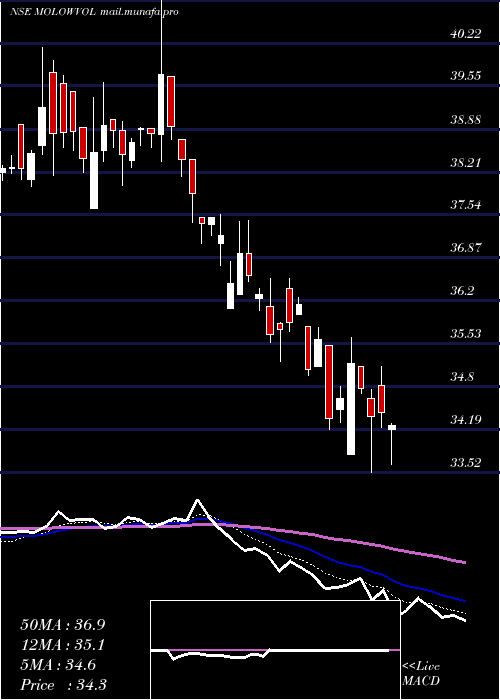Screen dimensions: 500x700
Task: Click the tall white candle below 34.8
Action: [x=351, y=409]
